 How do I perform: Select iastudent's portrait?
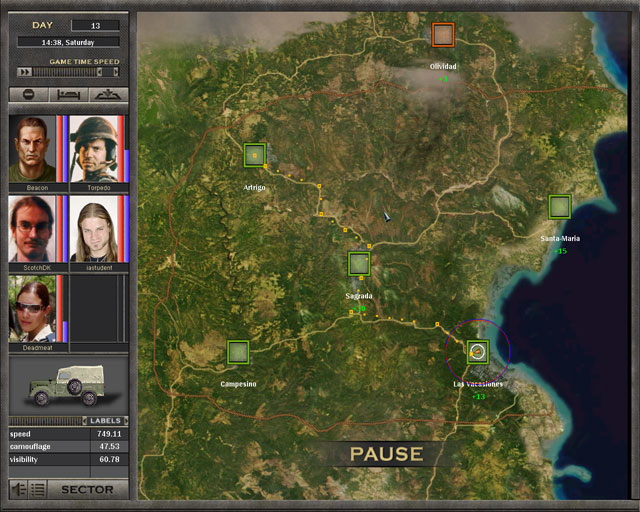click(94, 229)
